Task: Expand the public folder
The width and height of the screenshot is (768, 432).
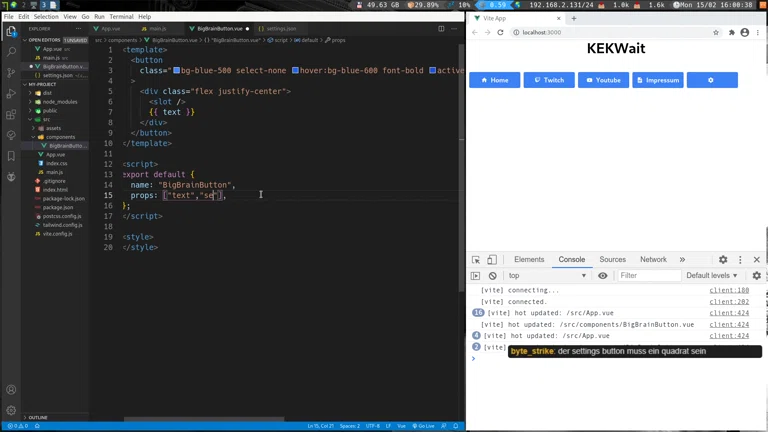Action: [x=50, y=111]
